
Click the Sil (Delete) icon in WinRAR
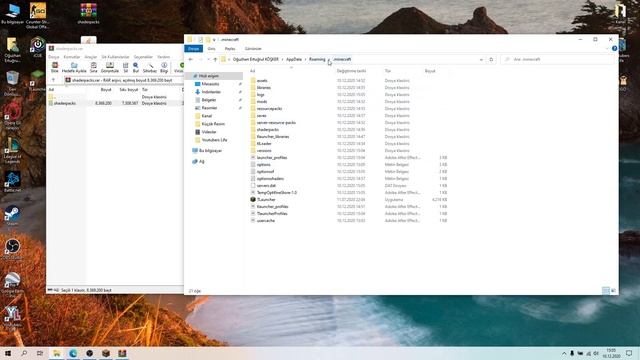[125, 67]
